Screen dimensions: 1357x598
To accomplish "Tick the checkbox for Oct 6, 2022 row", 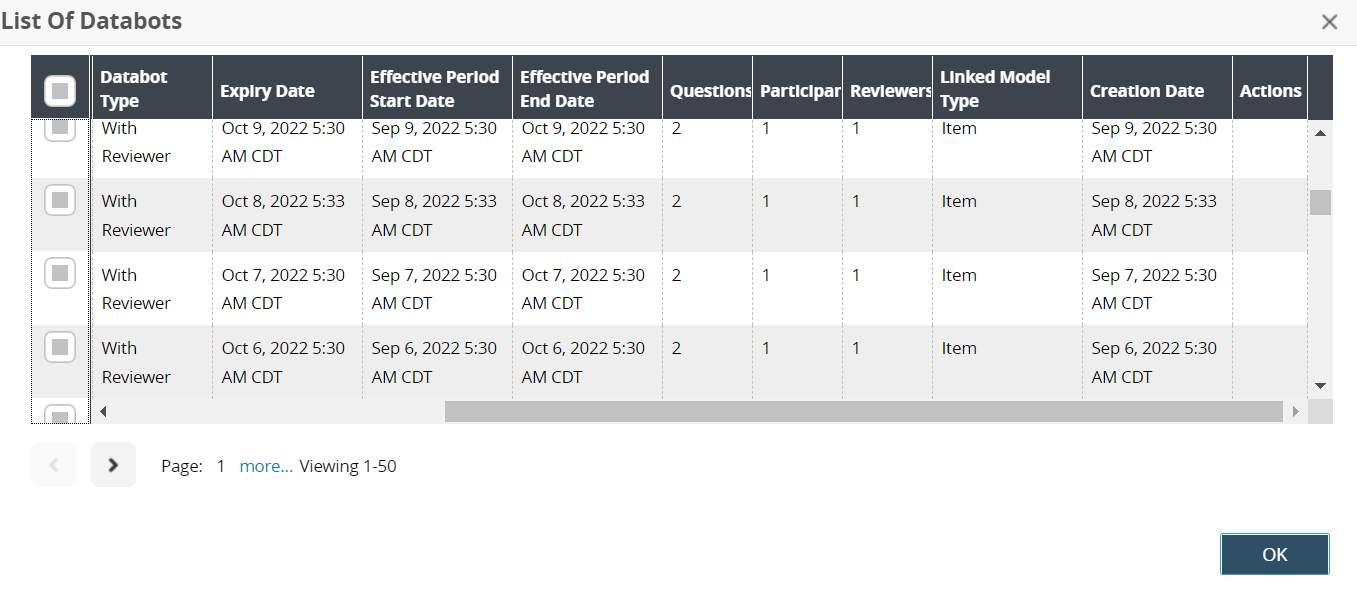I will point(60,347).
